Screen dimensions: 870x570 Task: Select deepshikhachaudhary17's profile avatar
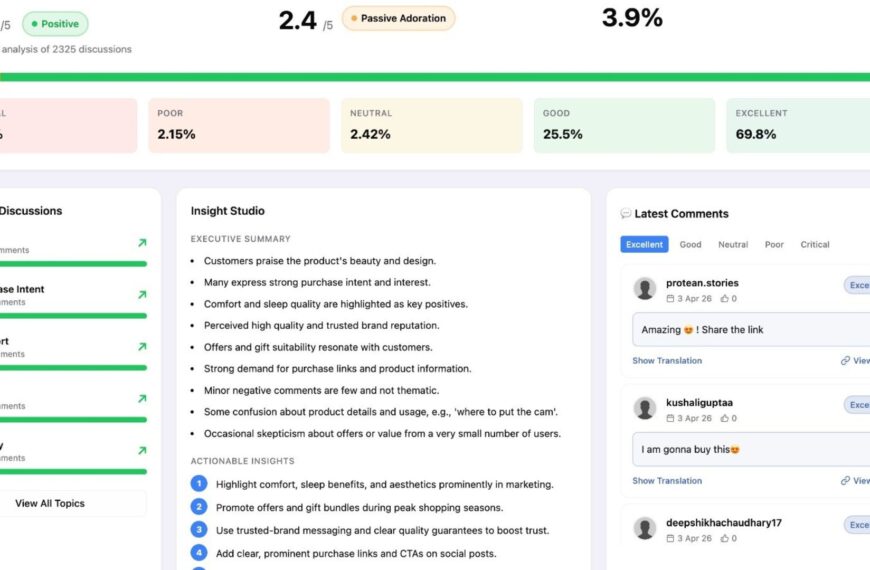[645, 529]
